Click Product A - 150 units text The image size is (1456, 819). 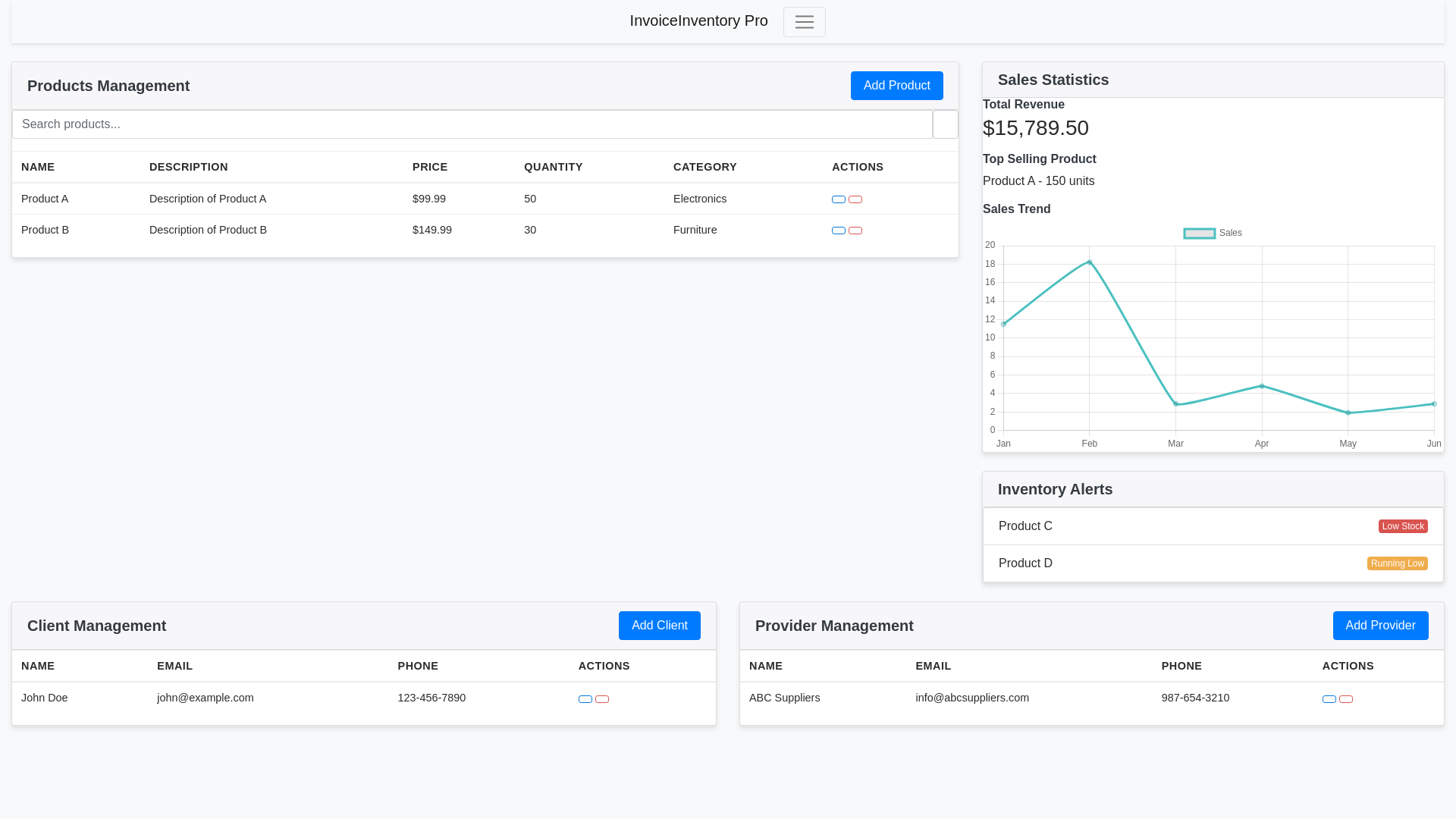tap(1039, 181)
